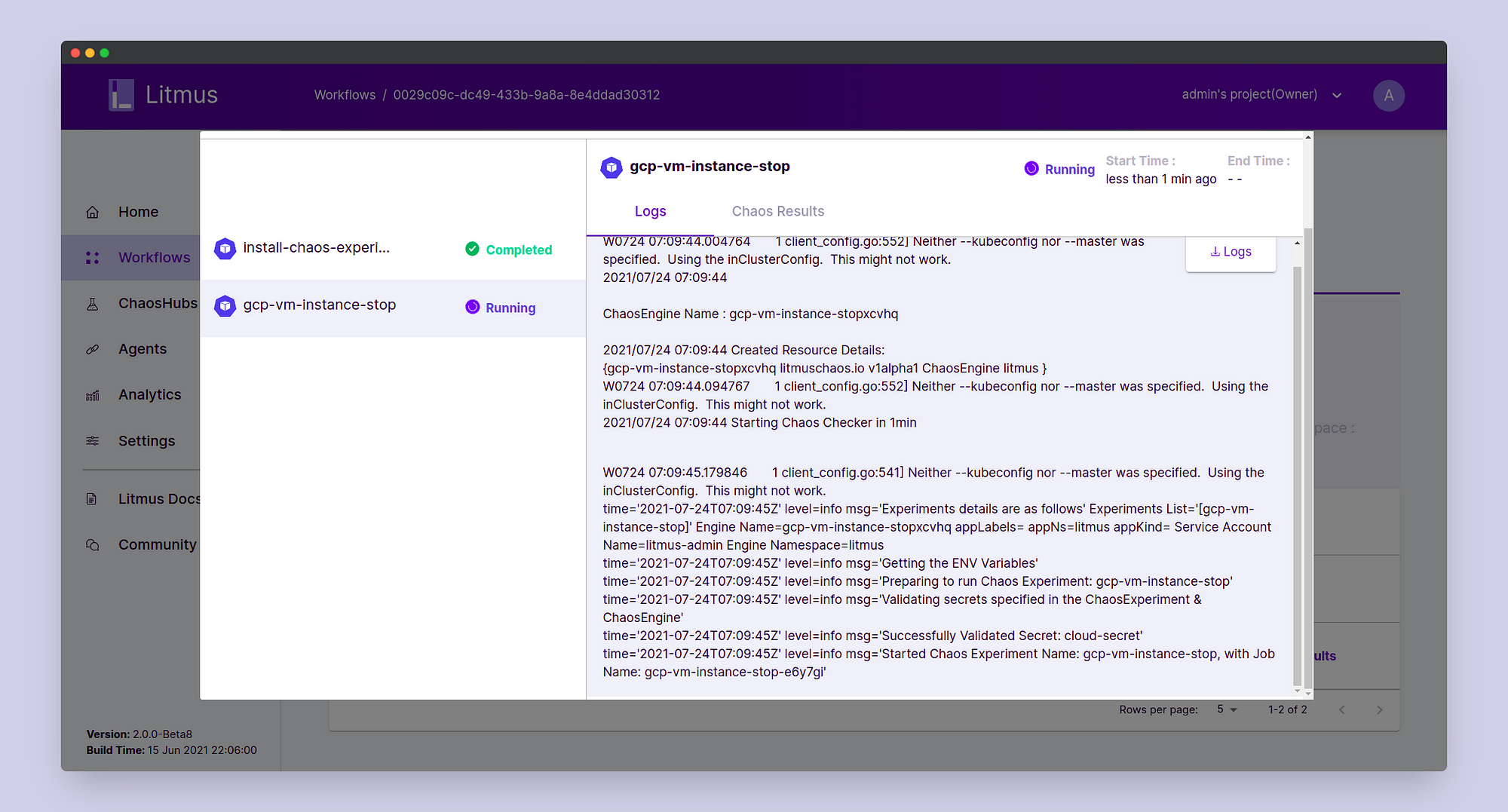Click the Running status icon in header
Screen dimensions: 1508x812
(x=1031, y=169)
